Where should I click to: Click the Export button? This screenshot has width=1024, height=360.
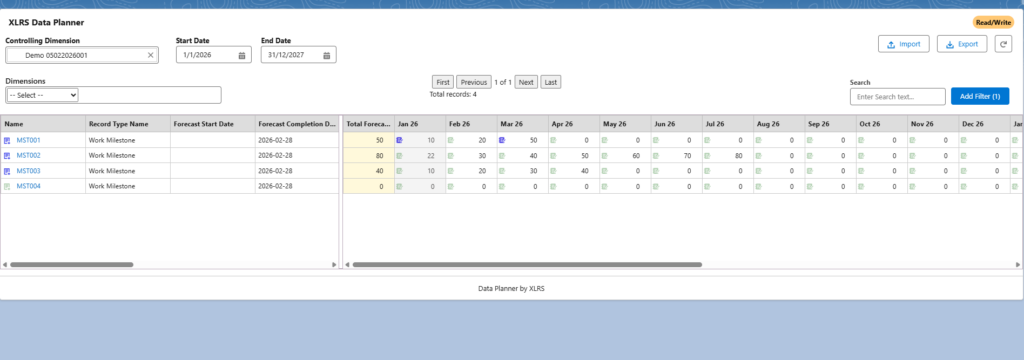pos(962,44)
